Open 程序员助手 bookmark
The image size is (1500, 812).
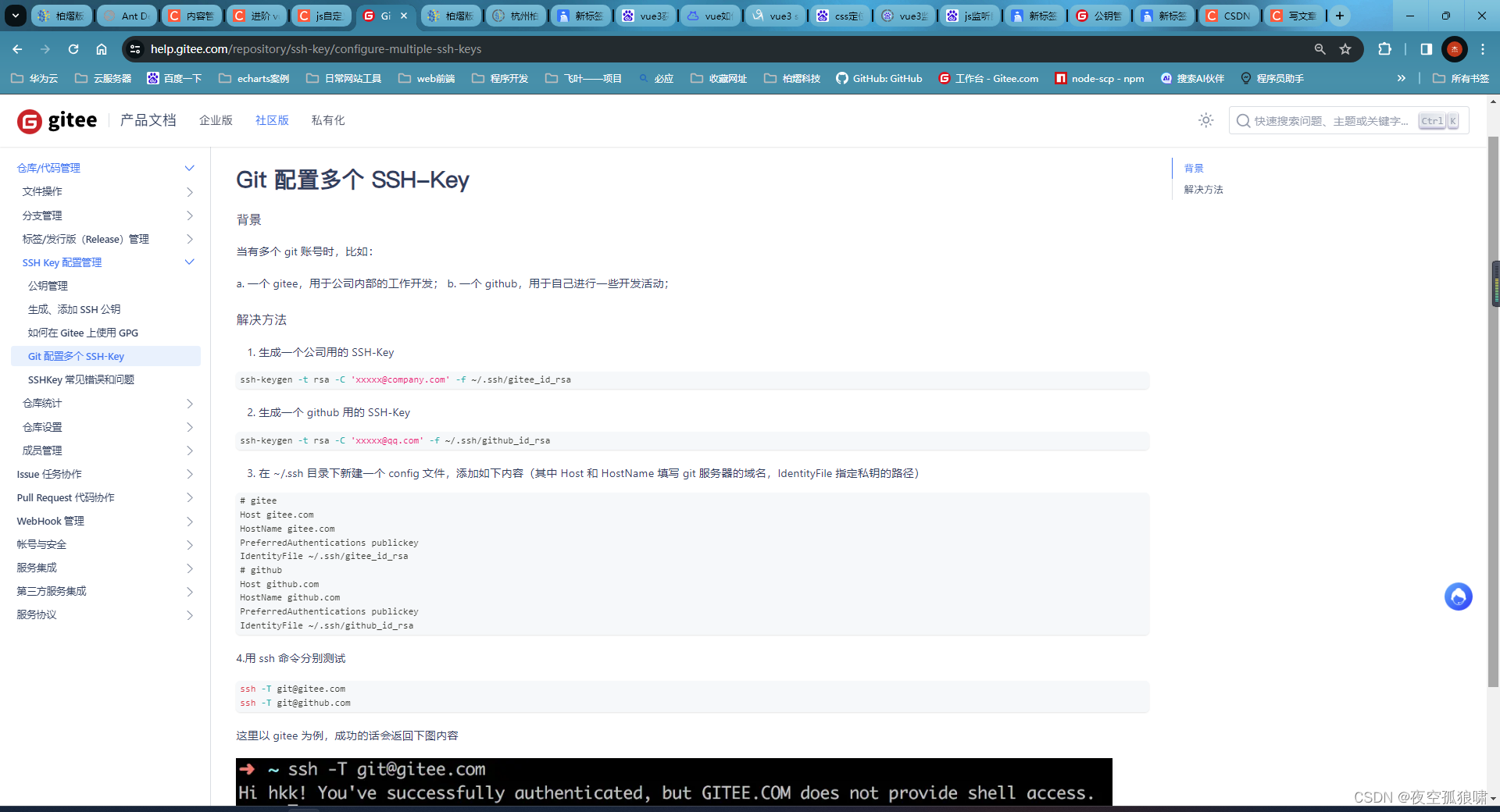[1272, 78]
